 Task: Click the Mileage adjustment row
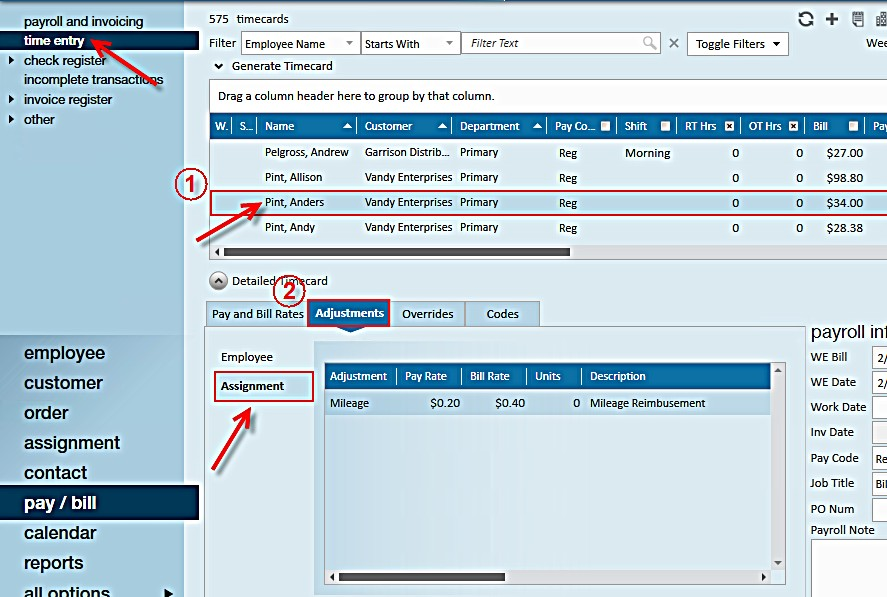[547, 403]
